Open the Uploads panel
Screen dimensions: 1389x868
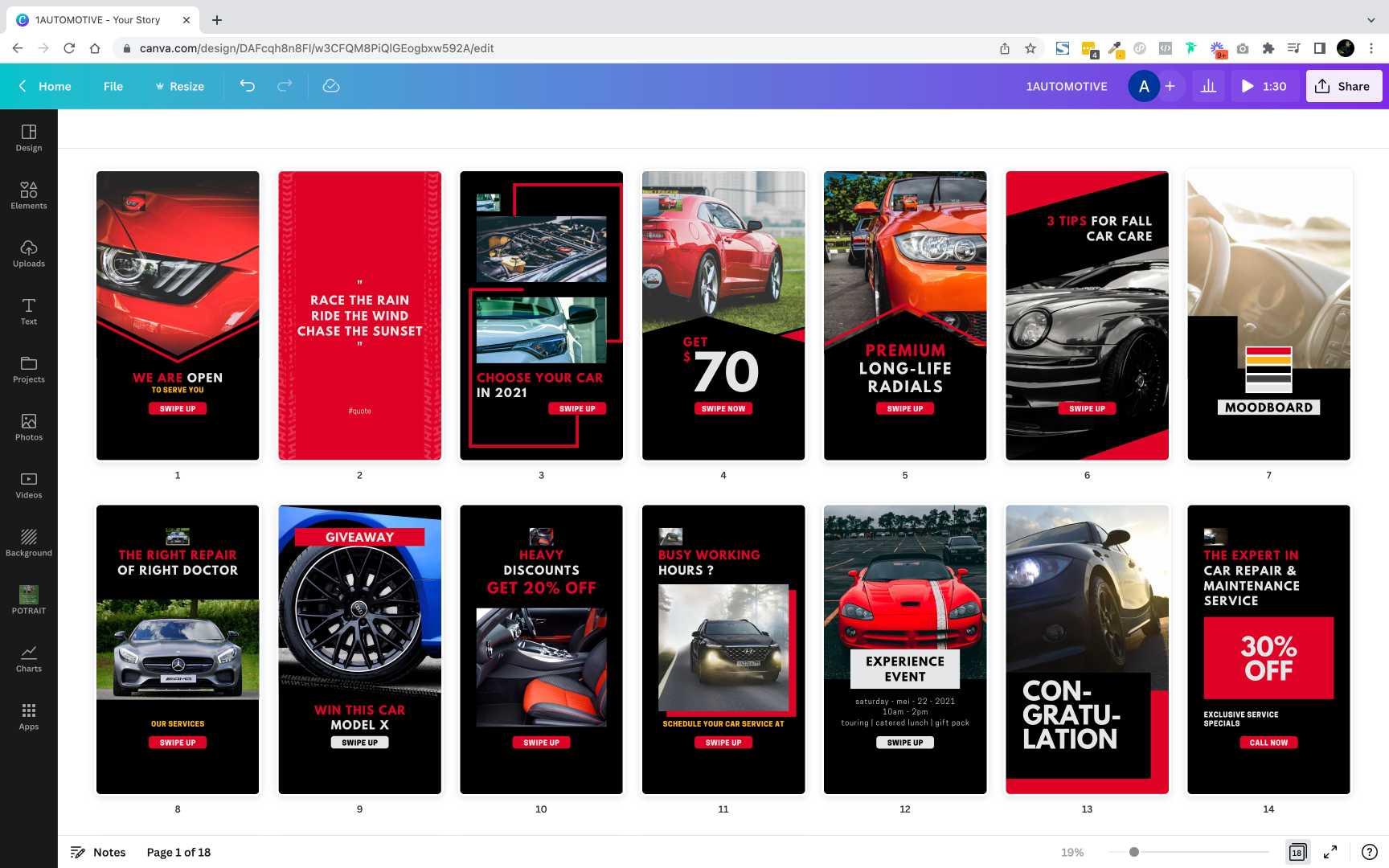pos(28,253)
